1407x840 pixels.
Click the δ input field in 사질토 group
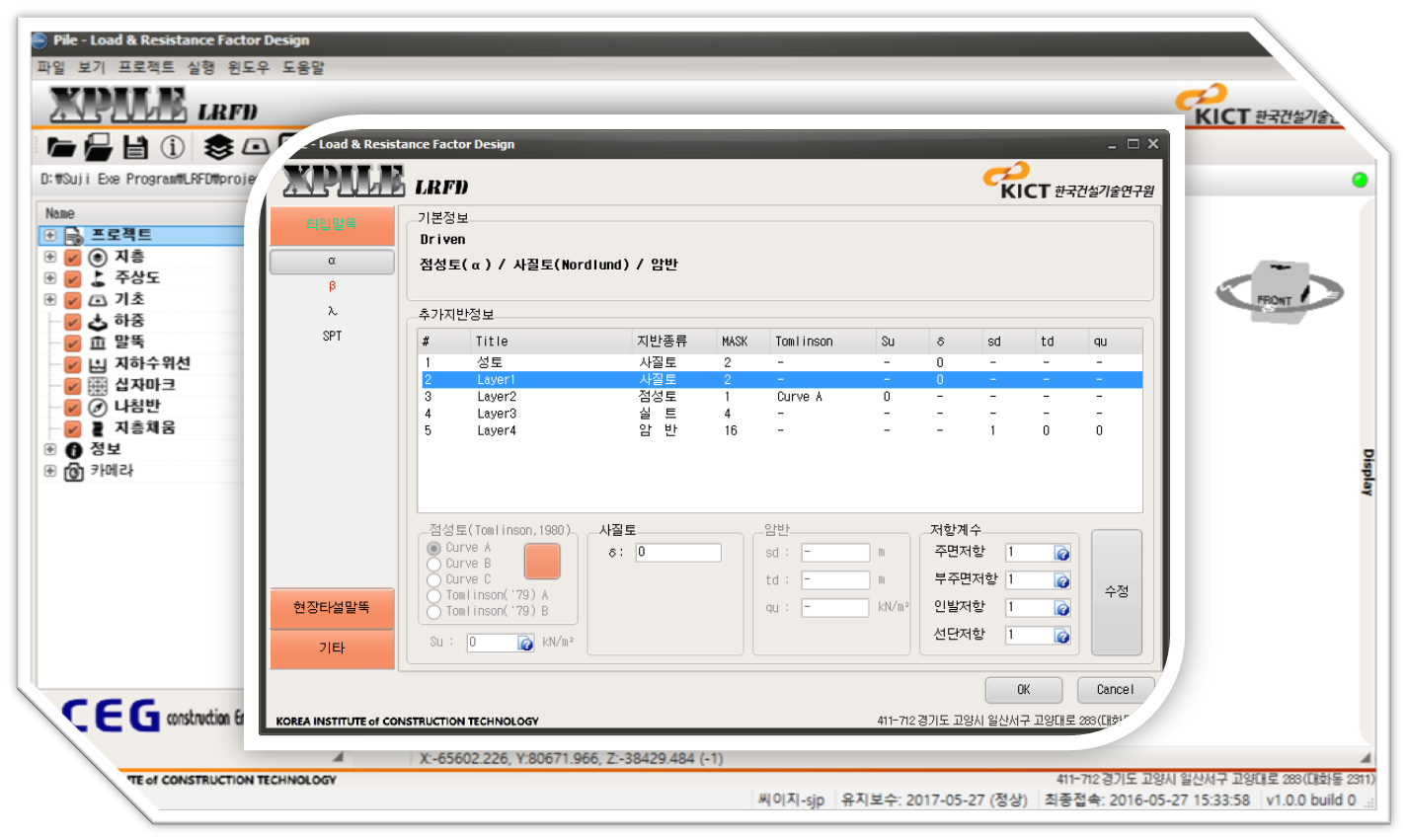[678, 553]
